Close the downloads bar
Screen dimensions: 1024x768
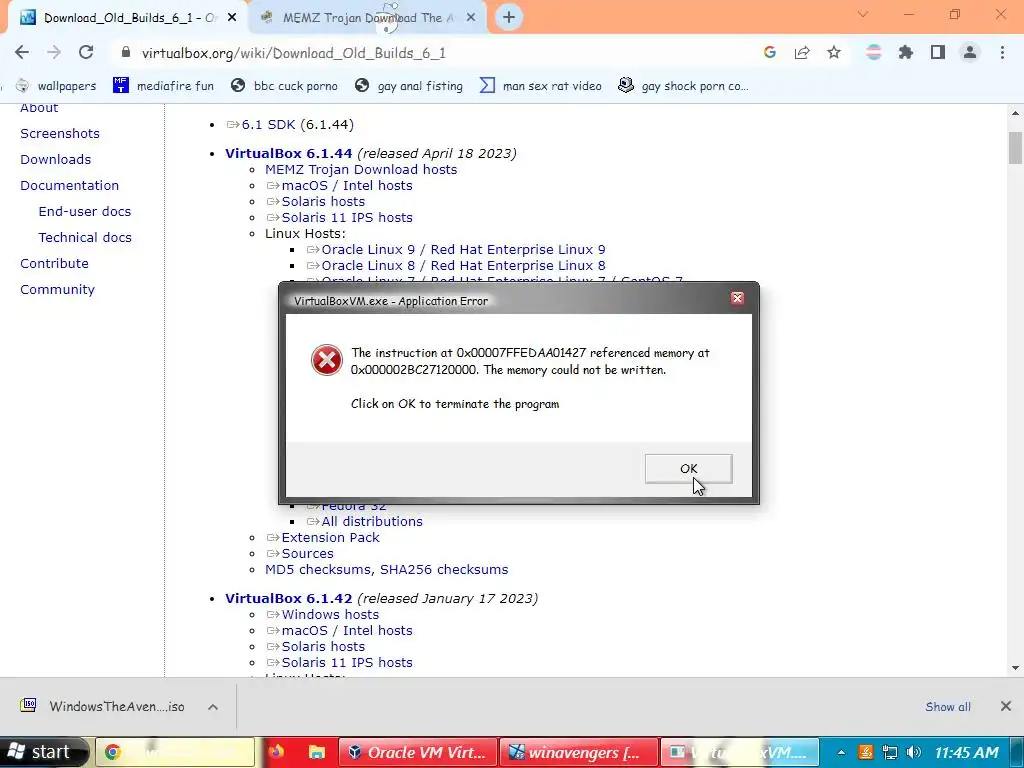1006,706
